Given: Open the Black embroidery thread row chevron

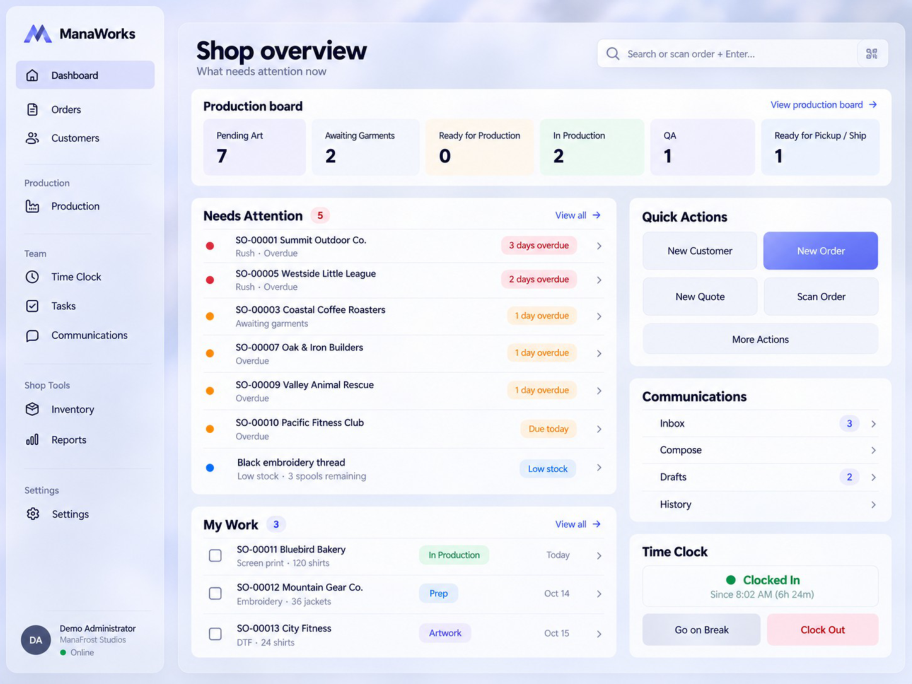Looking at the screenshot, I should point(599,468).
